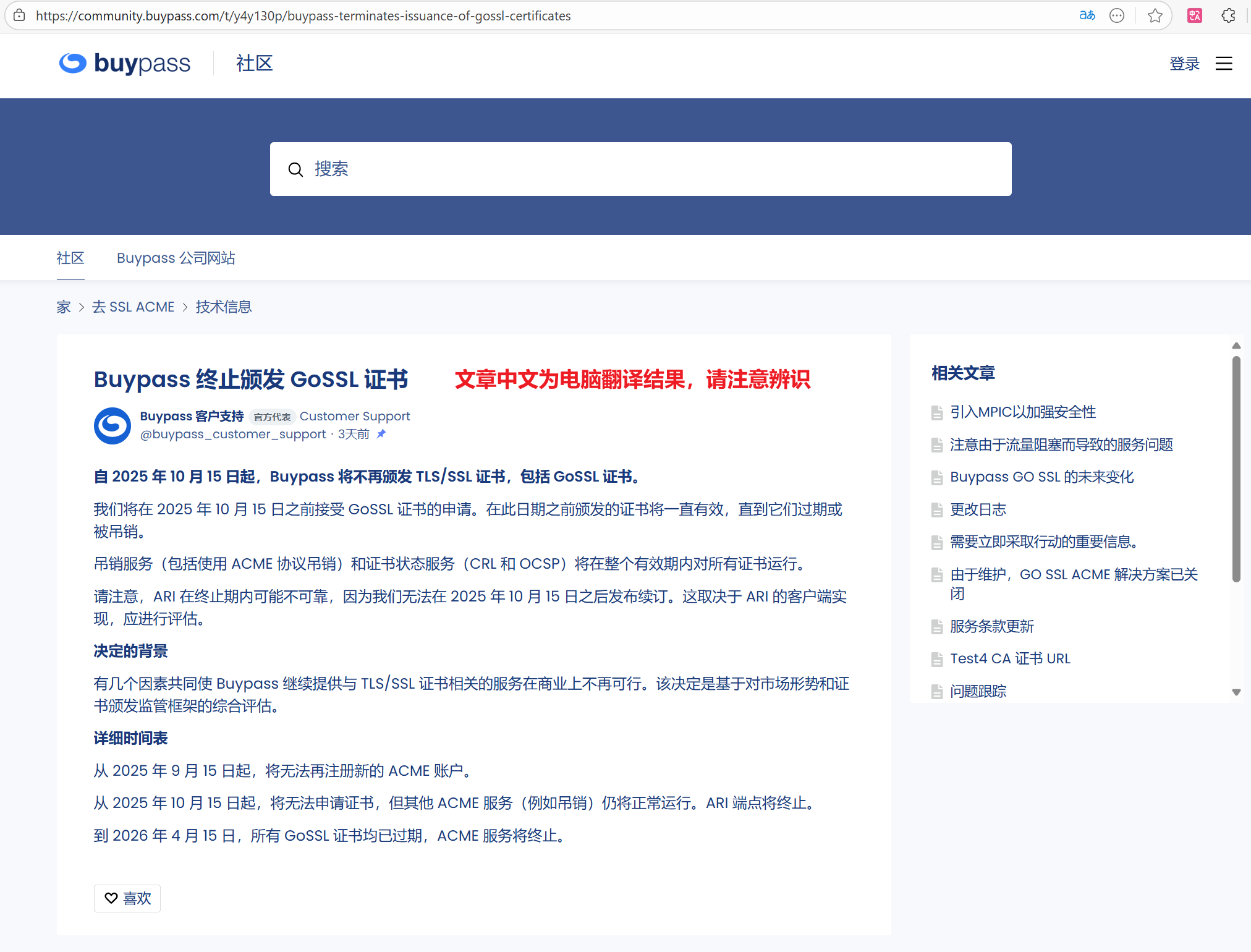The height and width of the screenshot is (952, 1251).
Task: Click document icon beside 引入MPIC以加强安全性
Action: pos(937,412)
